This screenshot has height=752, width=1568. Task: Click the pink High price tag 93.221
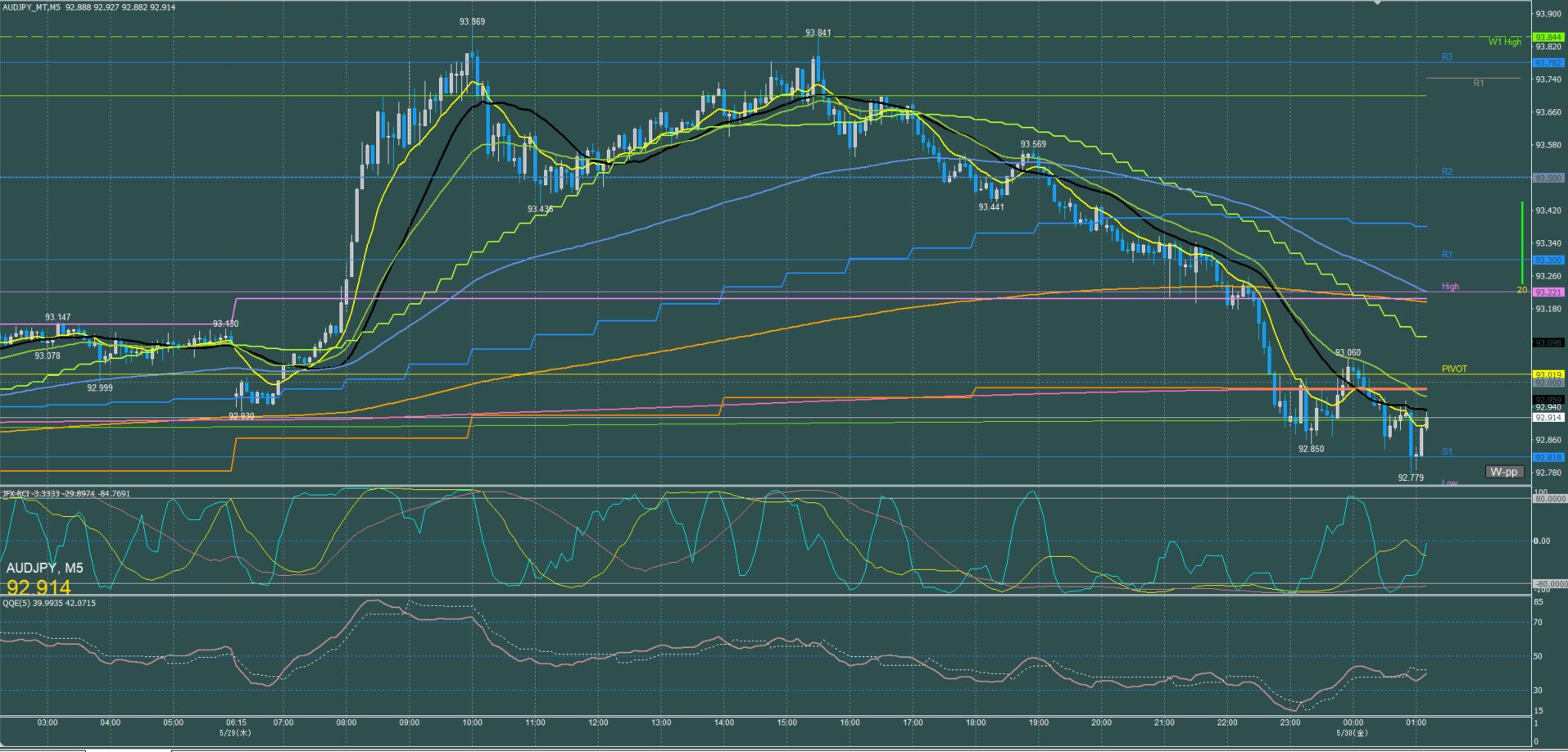click(x=1549, y=292)
